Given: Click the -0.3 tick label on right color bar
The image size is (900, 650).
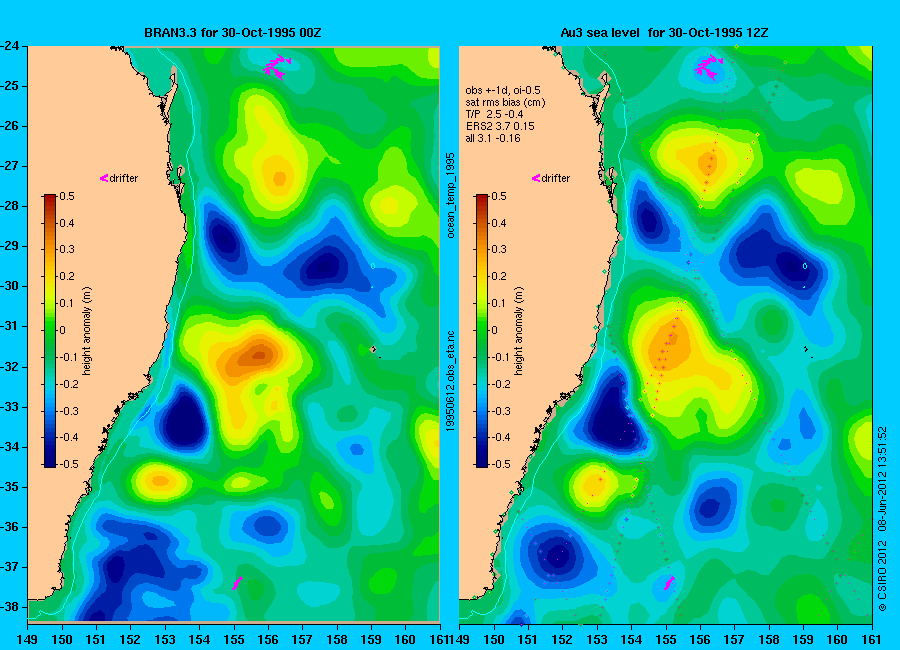Looking at the screenshot, I should 499,411.
